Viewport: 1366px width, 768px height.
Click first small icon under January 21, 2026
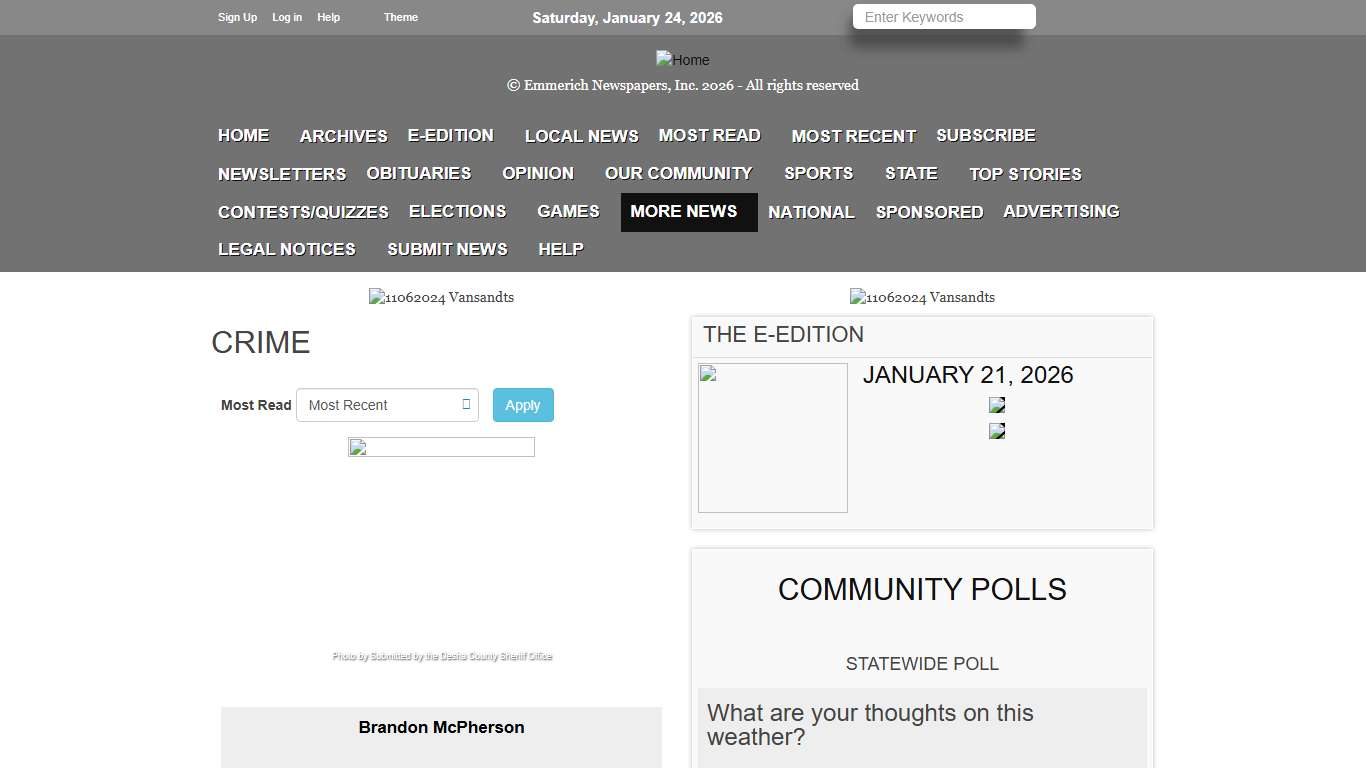tap(997, 405)
